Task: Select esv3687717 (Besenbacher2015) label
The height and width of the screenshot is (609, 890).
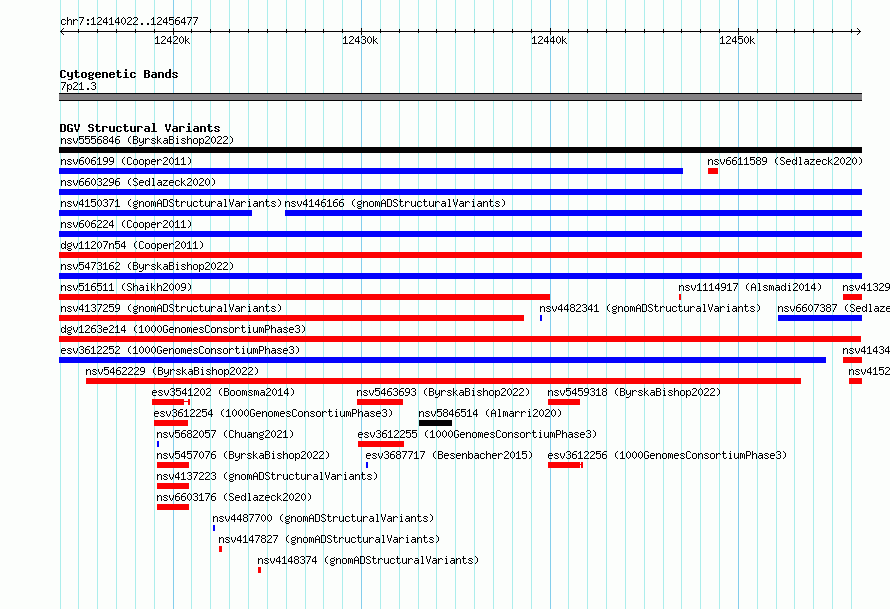Action: click(x=449, y=455)
